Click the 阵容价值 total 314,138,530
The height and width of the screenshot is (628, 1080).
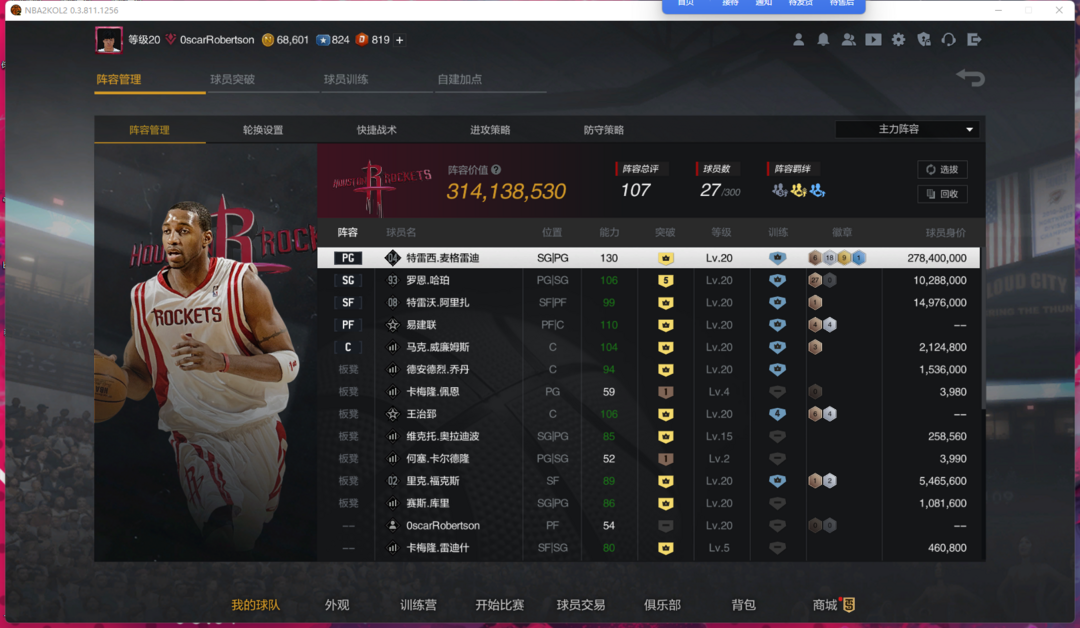(x=506, y=191)
